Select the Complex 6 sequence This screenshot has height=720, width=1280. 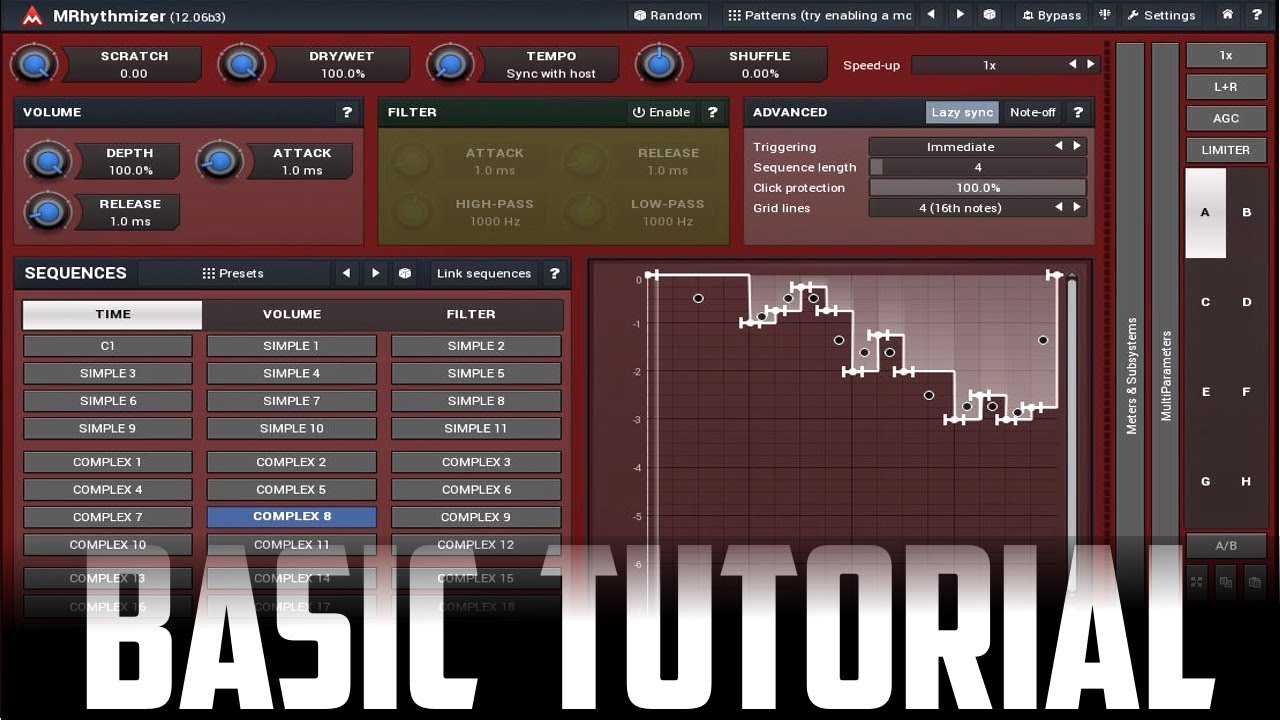(x=476, y=490)
